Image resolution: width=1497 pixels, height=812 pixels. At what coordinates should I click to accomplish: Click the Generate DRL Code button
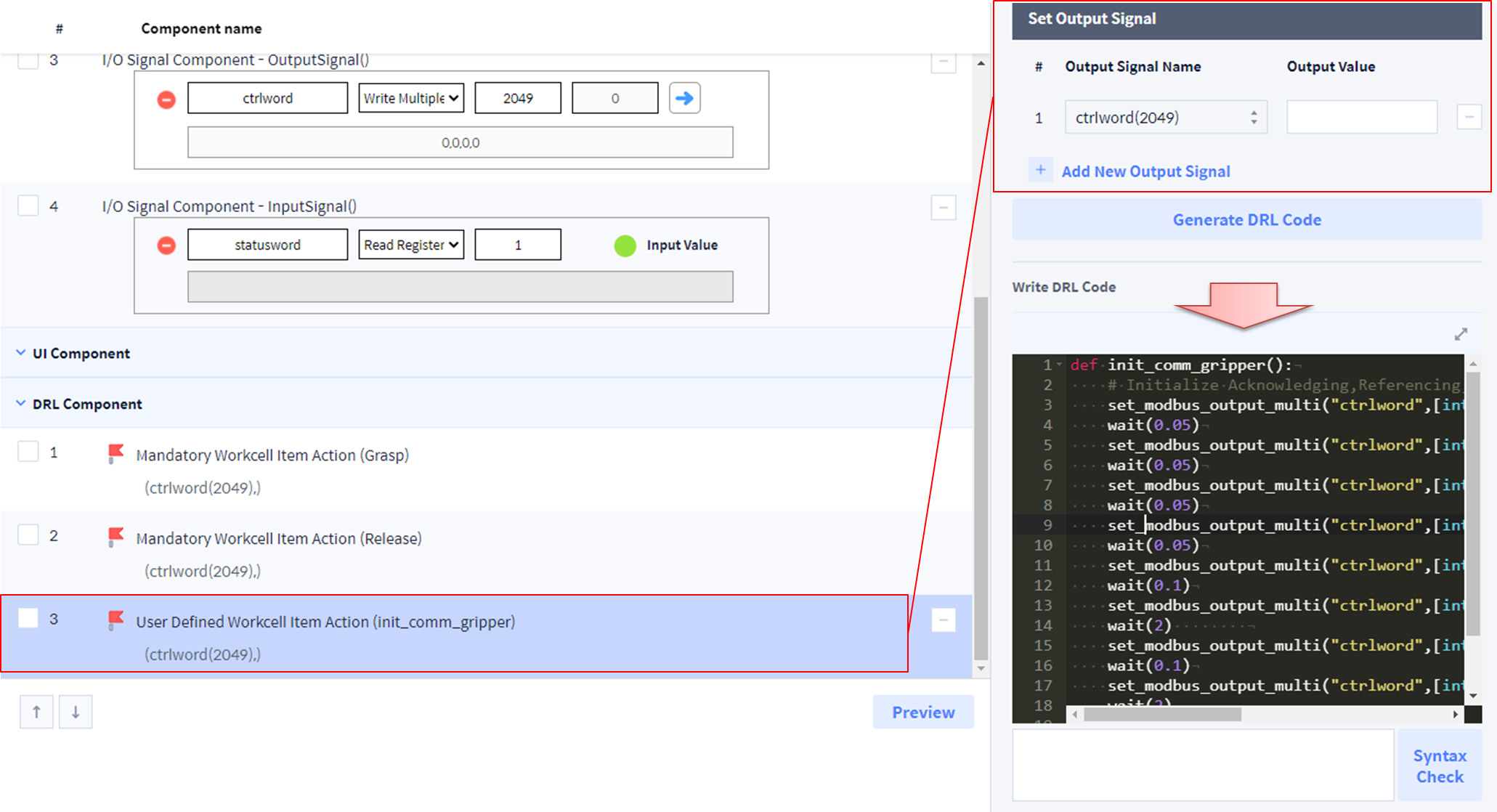(x=1246, y=220)
